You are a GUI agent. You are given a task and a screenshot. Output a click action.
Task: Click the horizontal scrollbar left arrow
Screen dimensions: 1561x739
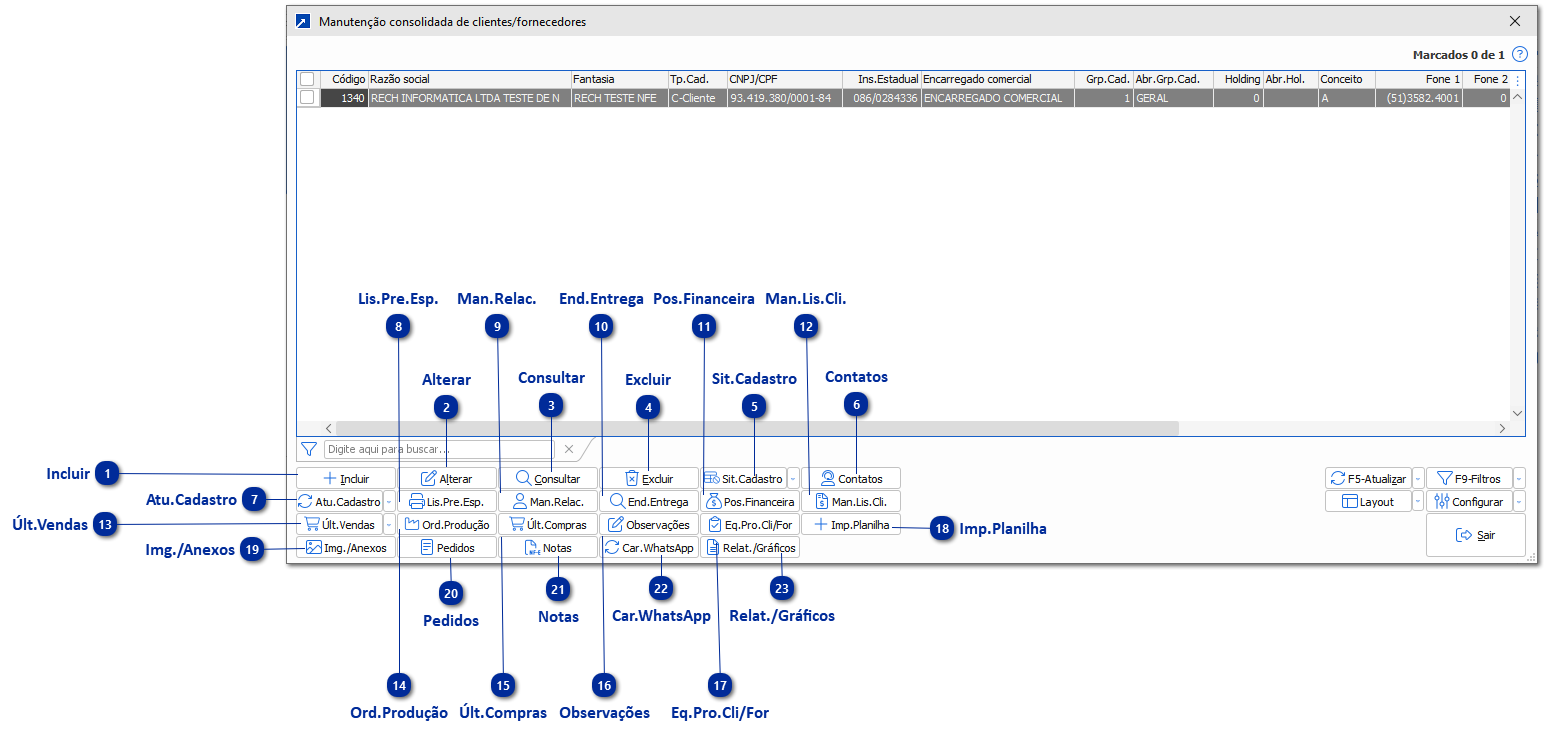click(x=329, y=428)
